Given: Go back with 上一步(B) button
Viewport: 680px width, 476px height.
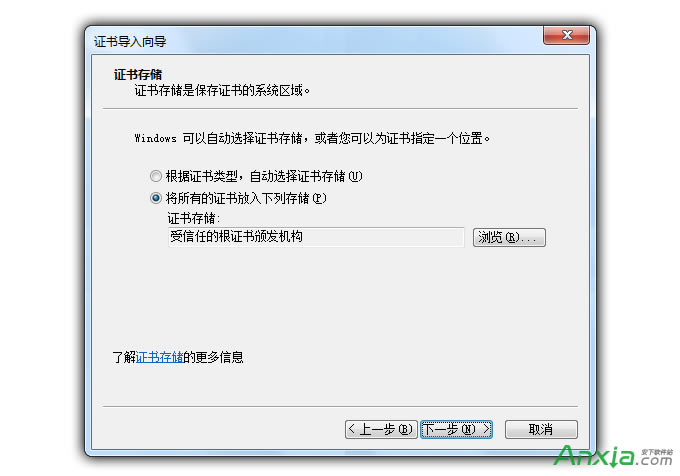Looking at the screenshot, I should 381,429.
